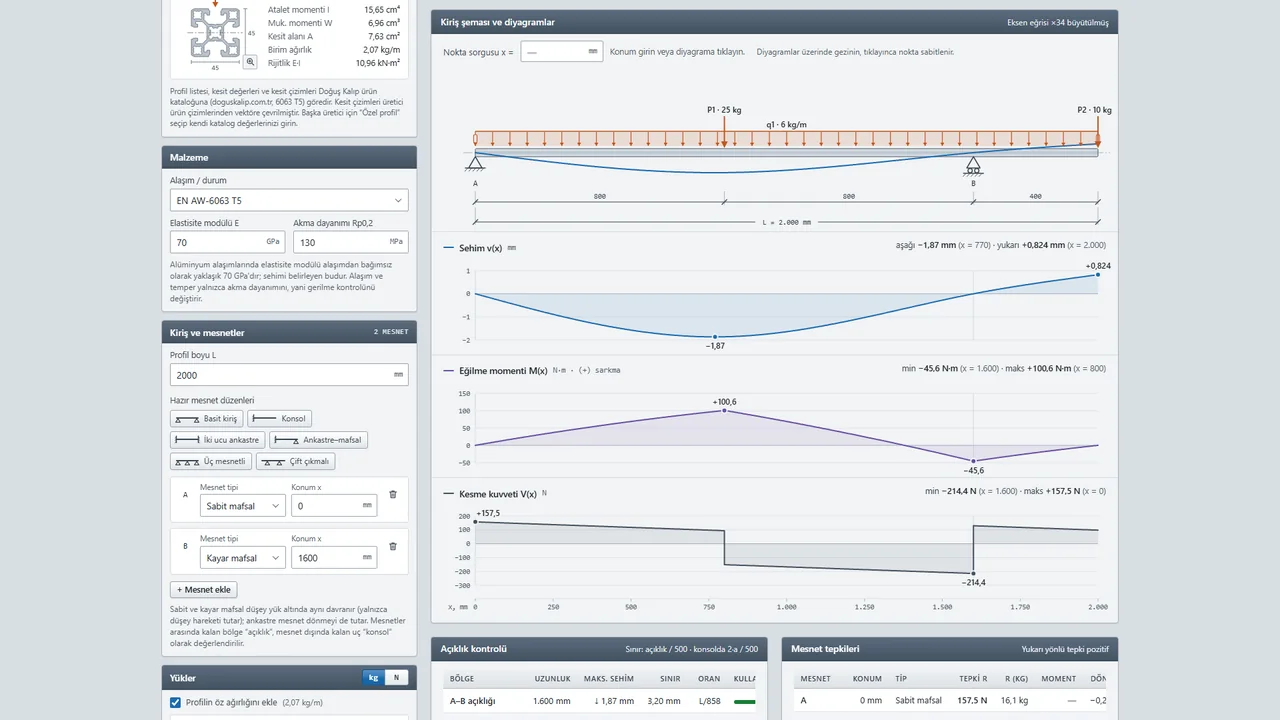Open the Alaşım / durum dropdown
This screenshot has height=720, width=1280.
289,201
